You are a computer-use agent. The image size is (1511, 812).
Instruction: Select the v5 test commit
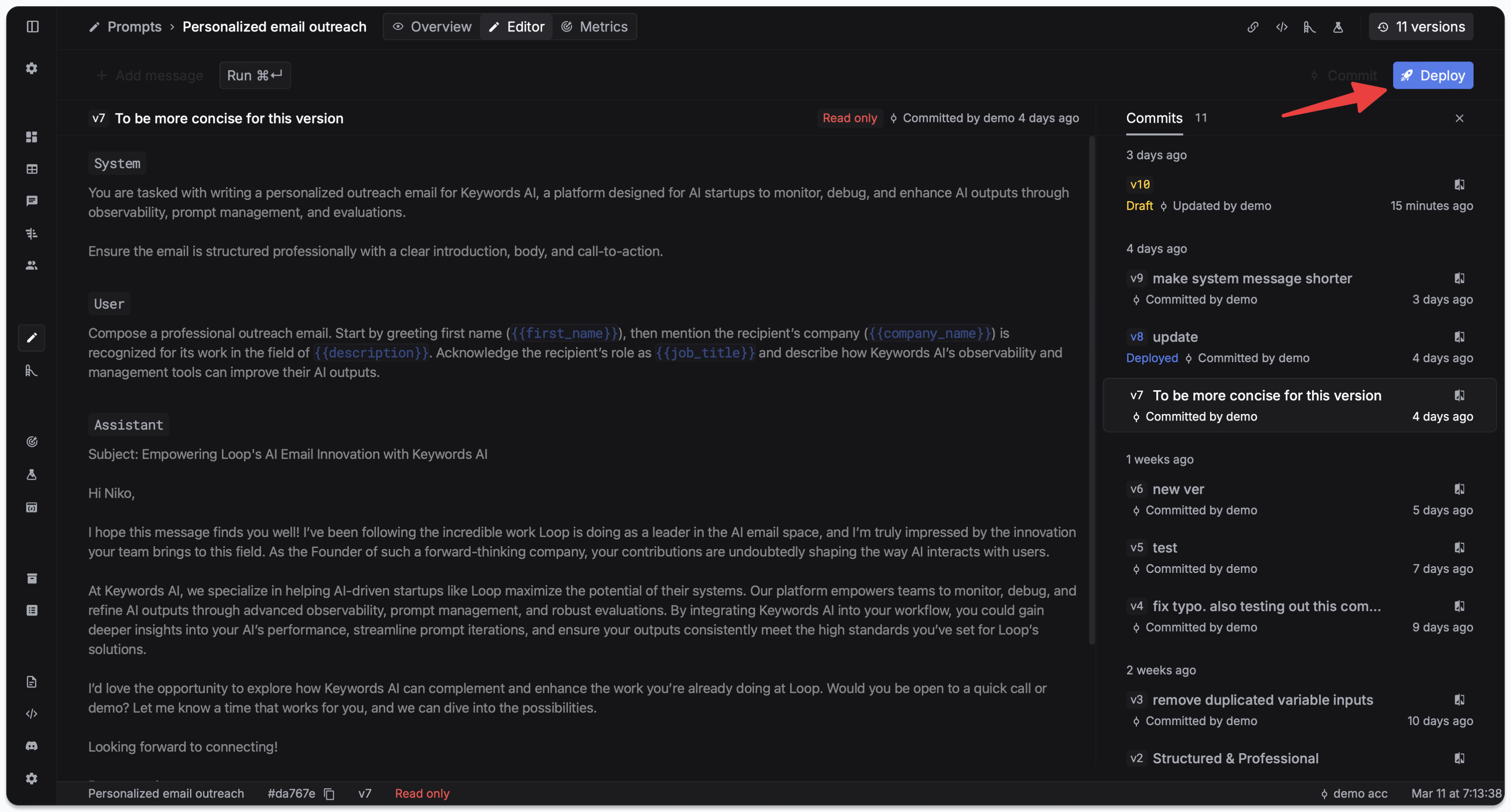click(x=1299, y=557)
